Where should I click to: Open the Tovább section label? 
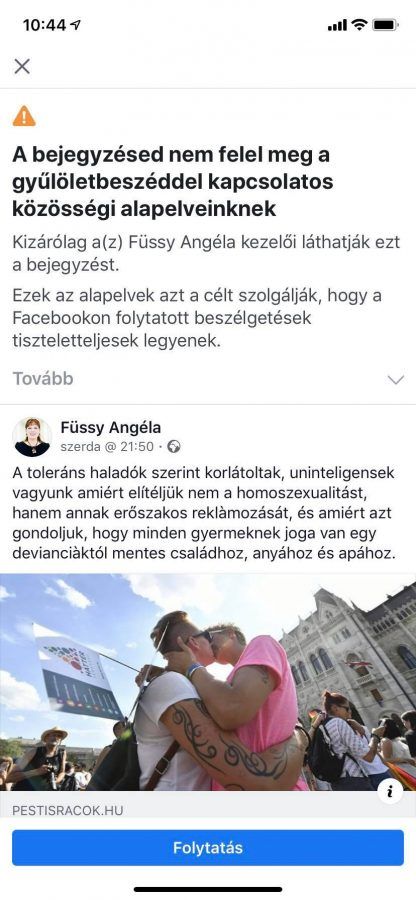click(43, 379)
